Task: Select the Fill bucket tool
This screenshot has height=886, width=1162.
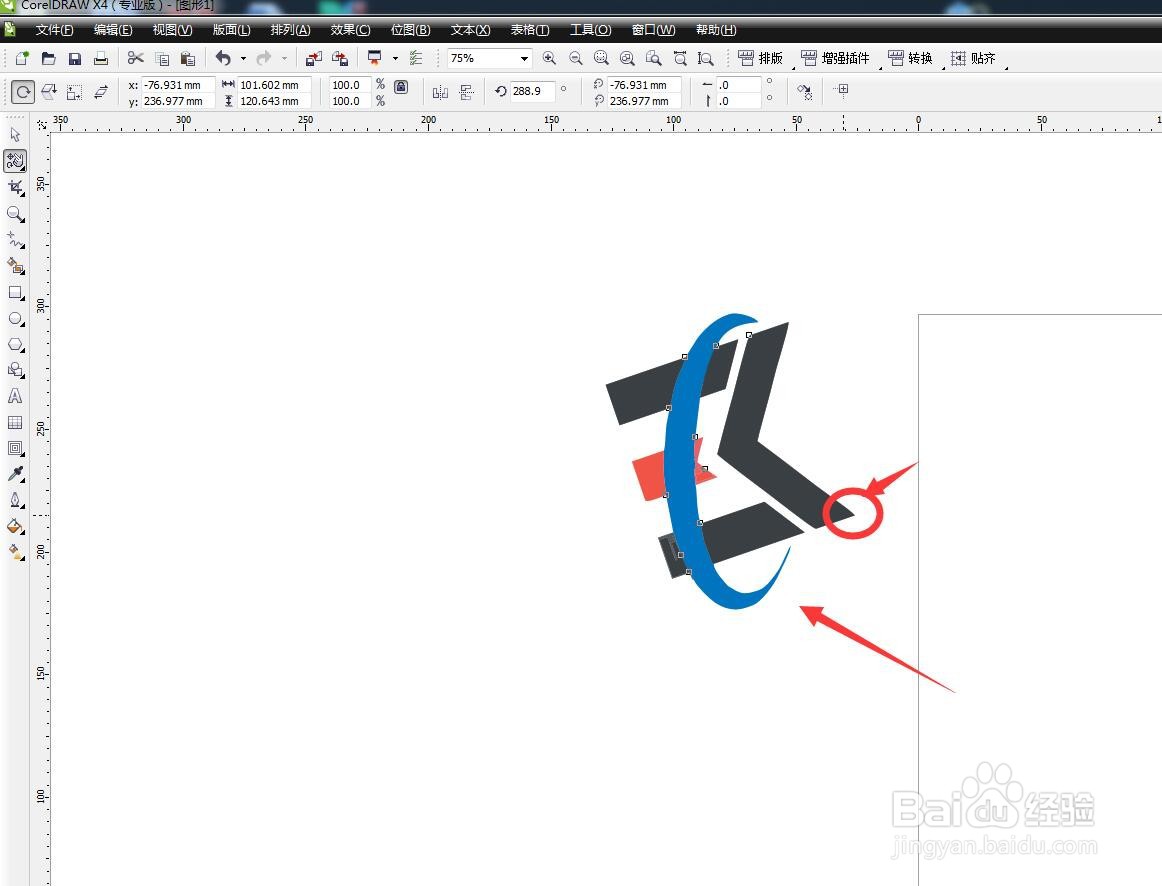Action: click(15, 527)
